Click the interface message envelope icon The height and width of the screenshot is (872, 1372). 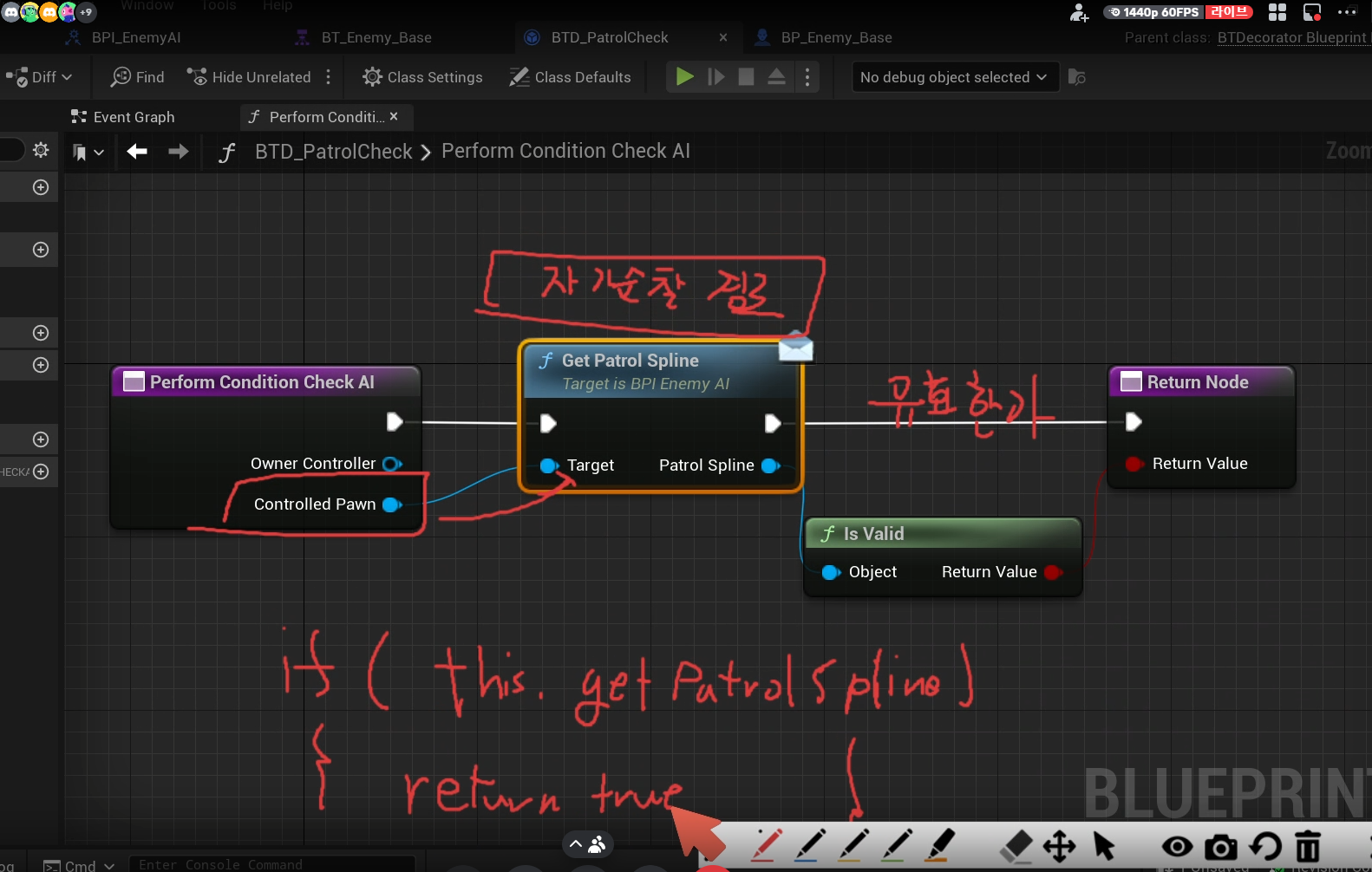(796, 347)
